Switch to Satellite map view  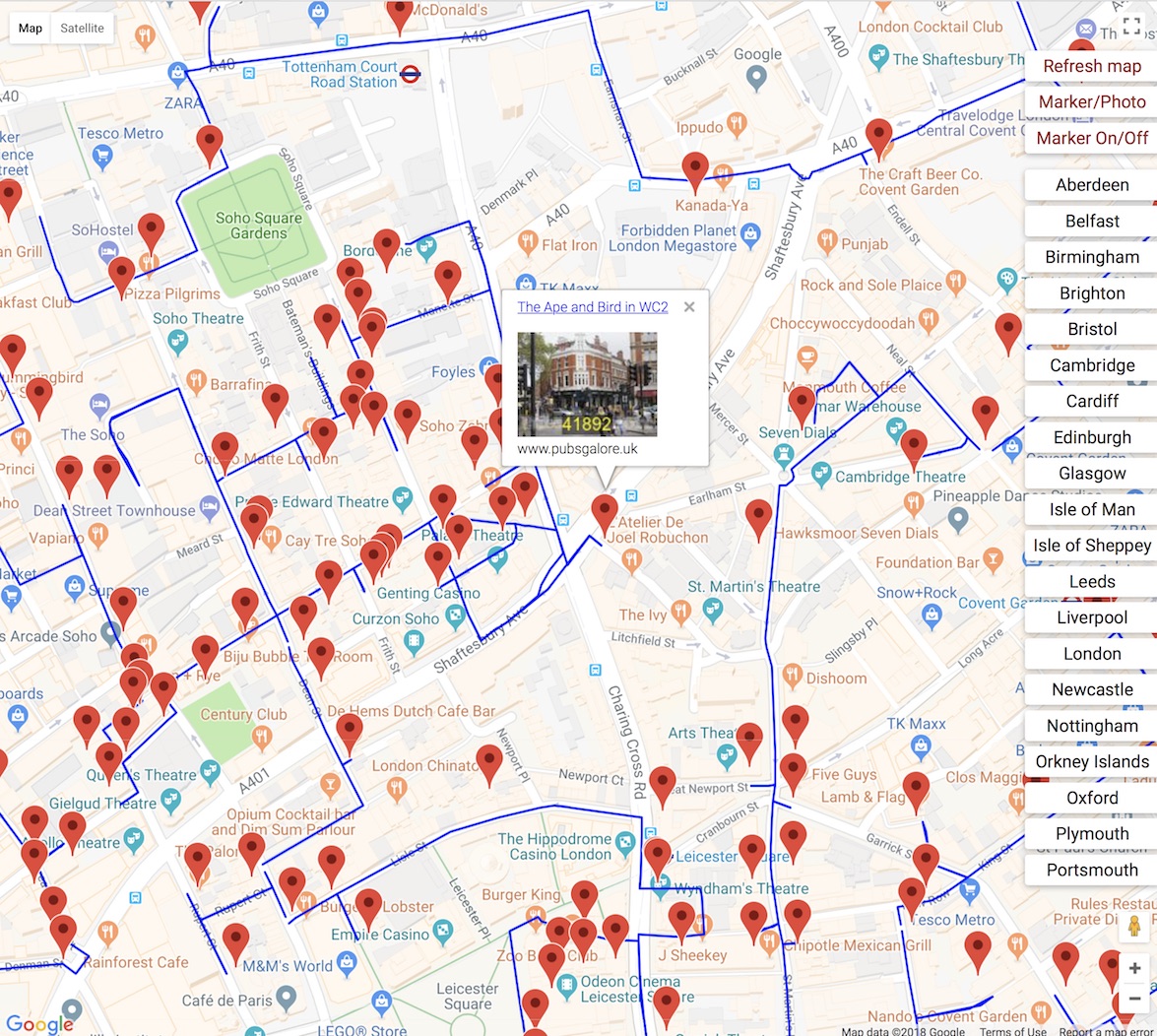(82, 29)
